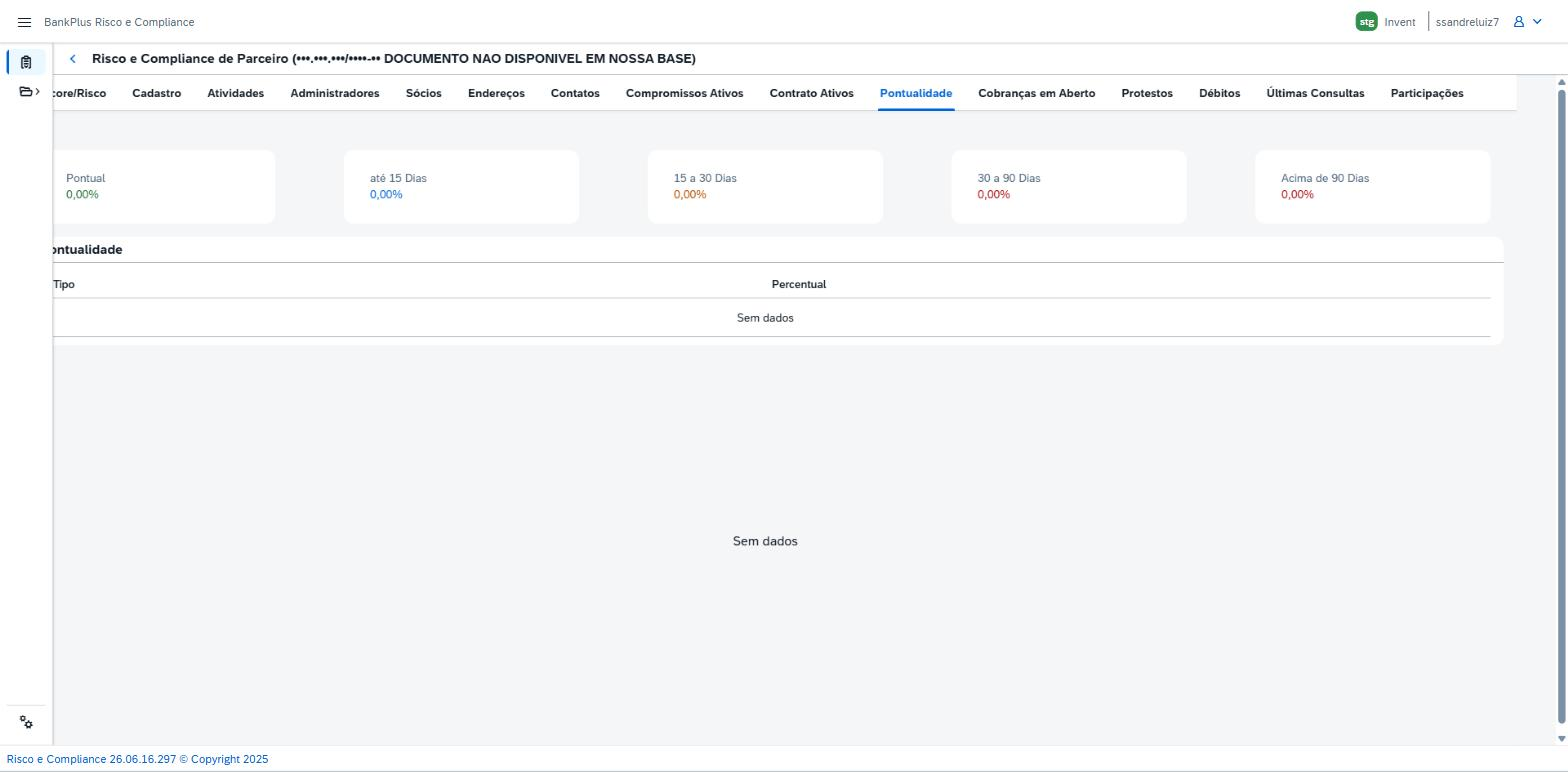
Task: Select the Contrato Ativos tab
Action: click(x=812, y=93)
